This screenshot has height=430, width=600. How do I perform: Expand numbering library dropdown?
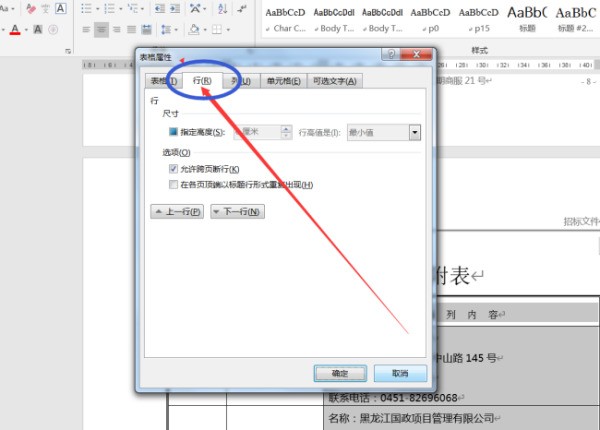point(121,9)
